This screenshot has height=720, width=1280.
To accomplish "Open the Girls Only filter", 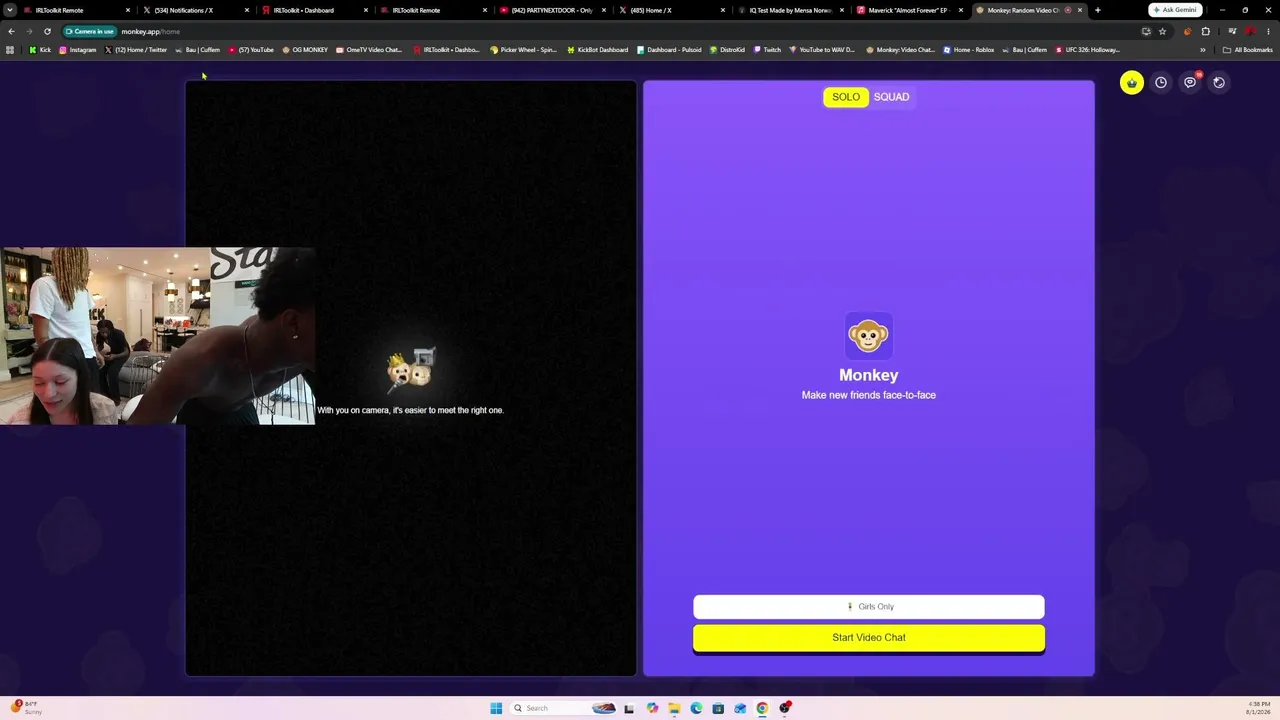I will 869,607.
